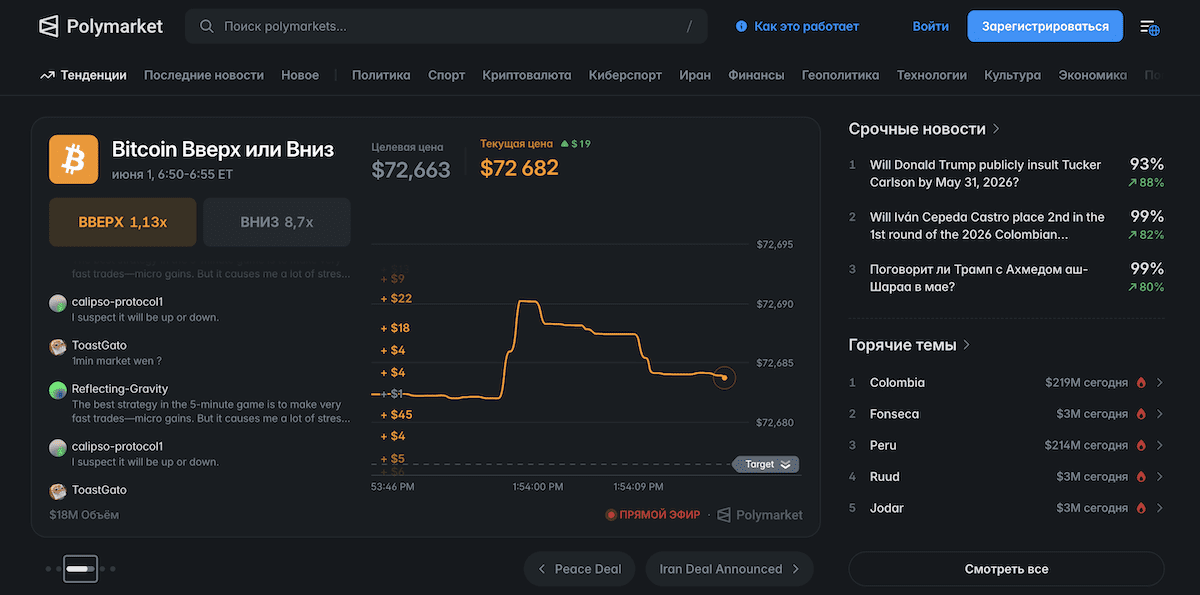The height and width of the screenshot is (595, 1200).
Task: Open the Bitcoin Вверх или Вниз market title
Action: [223, 149]
